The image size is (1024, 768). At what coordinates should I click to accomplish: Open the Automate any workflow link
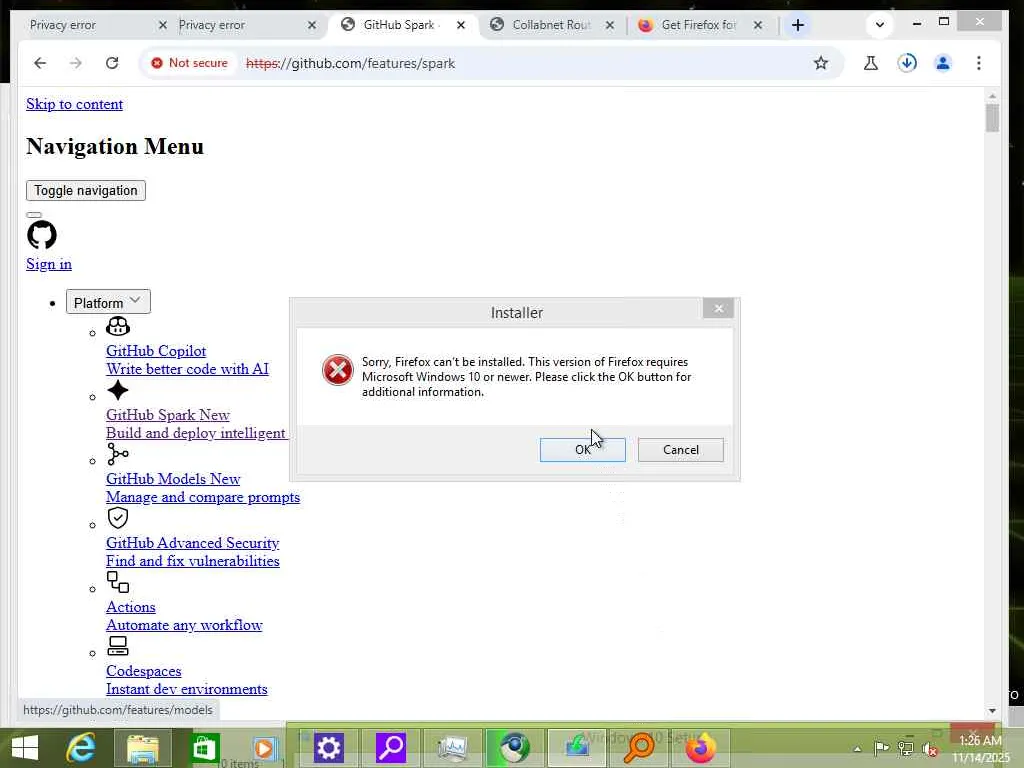point(184,626)
